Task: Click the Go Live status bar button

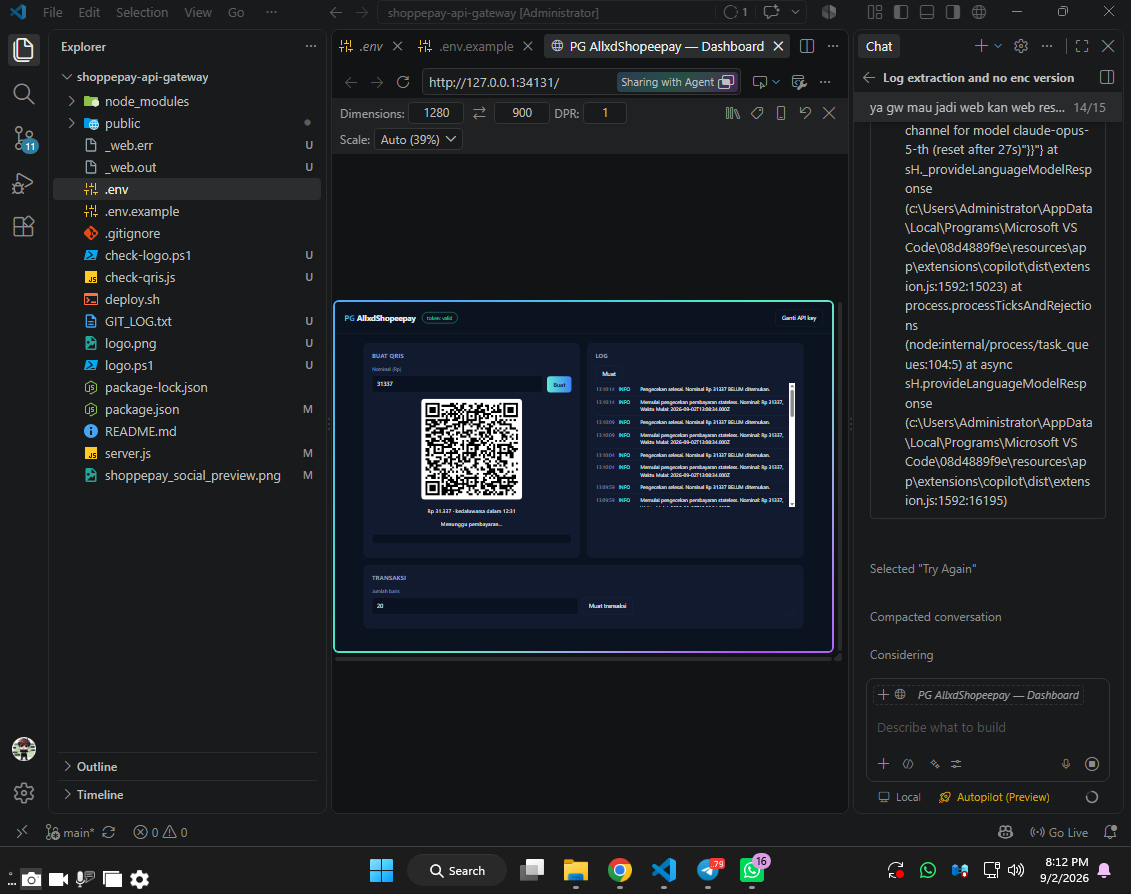Action: (1059, 833)
